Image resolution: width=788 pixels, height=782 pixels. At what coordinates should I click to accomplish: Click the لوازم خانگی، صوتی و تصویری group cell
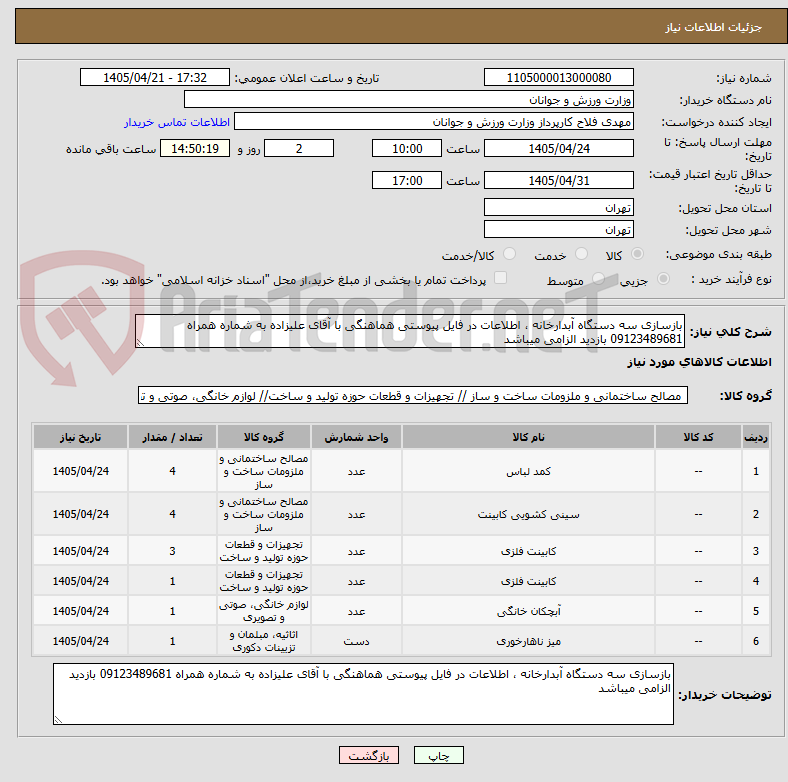click(x=264, y=611)
